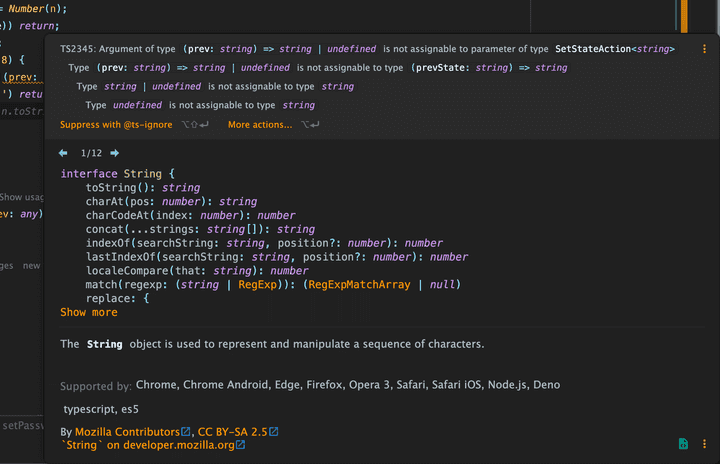Open external link icon after developer.mozilla.org
720x464 pixels.
[240, 445]
